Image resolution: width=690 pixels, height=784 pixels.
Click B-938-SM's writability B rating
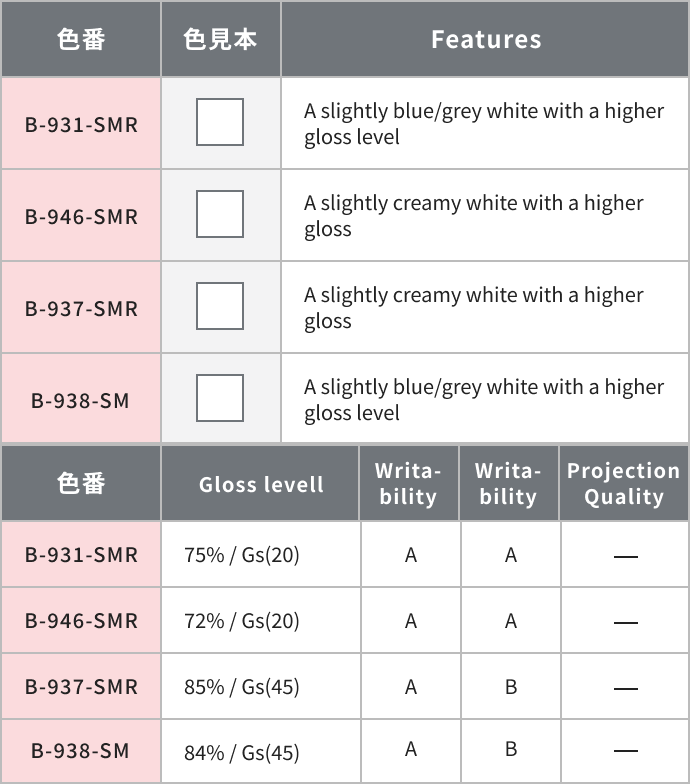511,749
